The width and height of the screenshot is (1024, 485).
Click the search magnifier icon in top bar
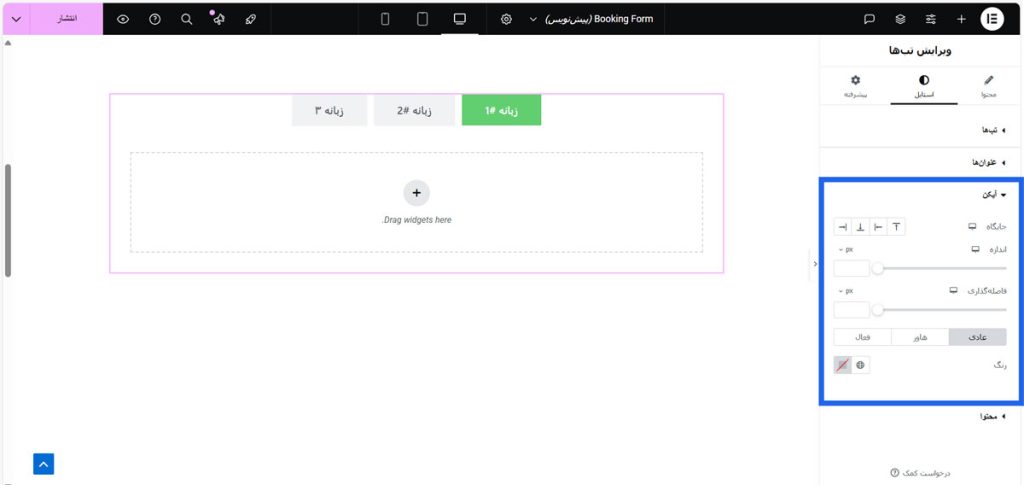point(186,19)
